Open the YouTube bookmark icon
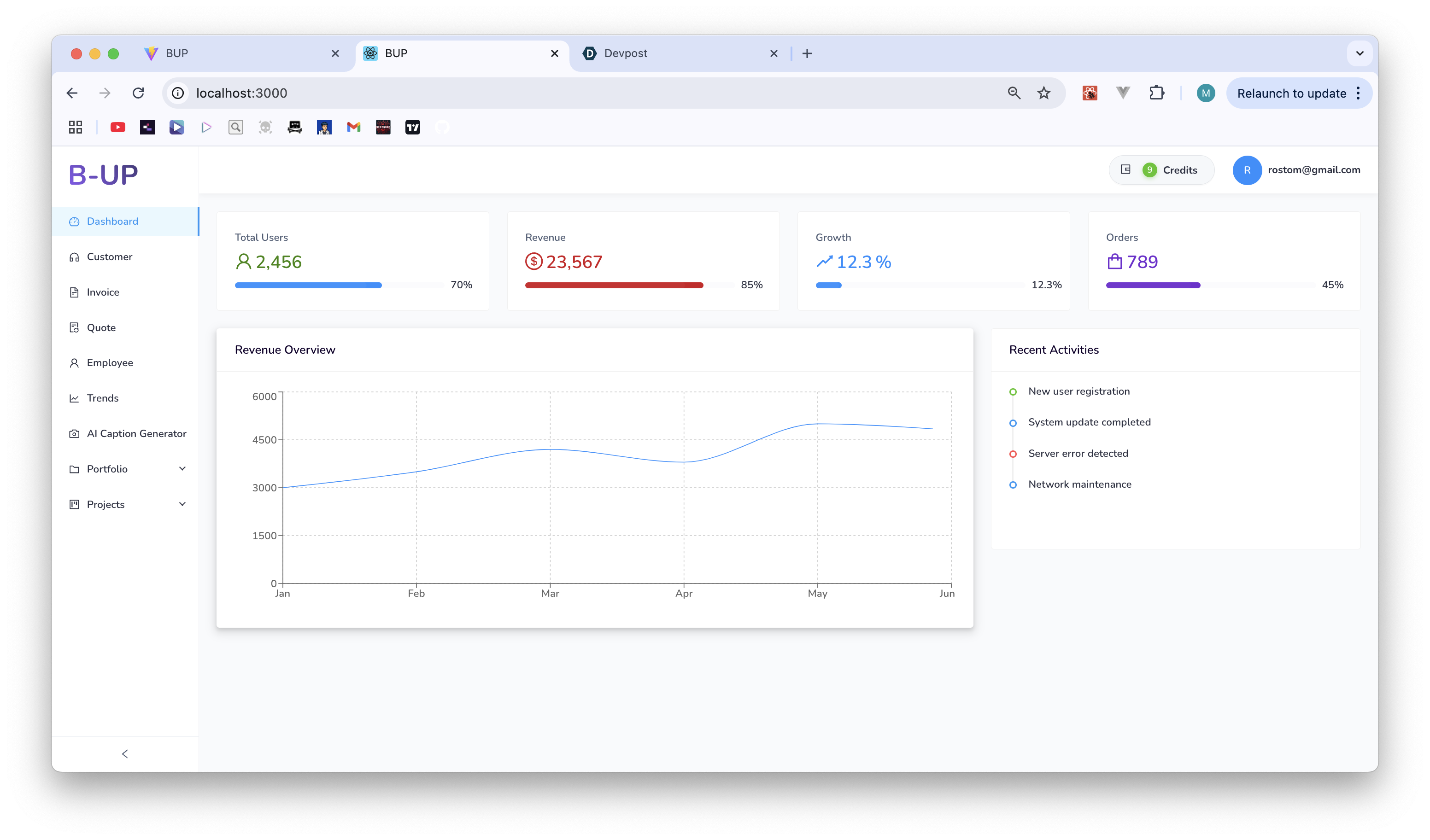 (117, 127)
